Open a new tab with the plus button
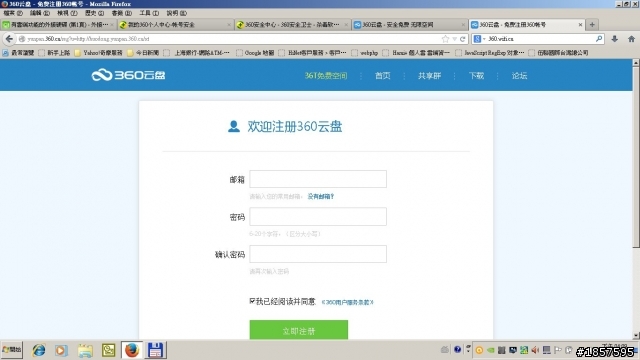This screenshot has width=640, height=360. (x=592, y=24)
